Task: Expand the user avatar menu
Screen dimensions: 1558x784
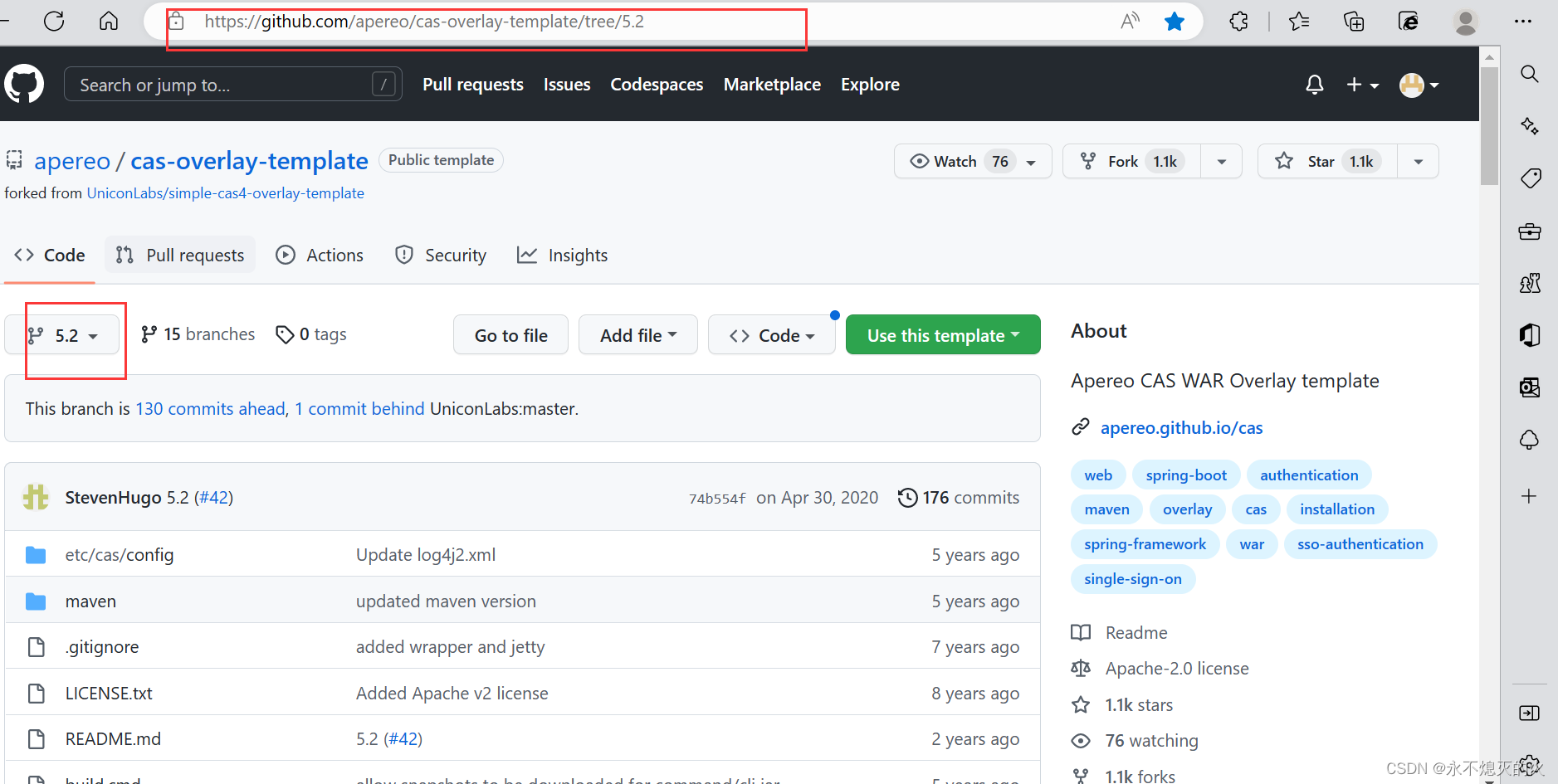Action: [1419, 84]
